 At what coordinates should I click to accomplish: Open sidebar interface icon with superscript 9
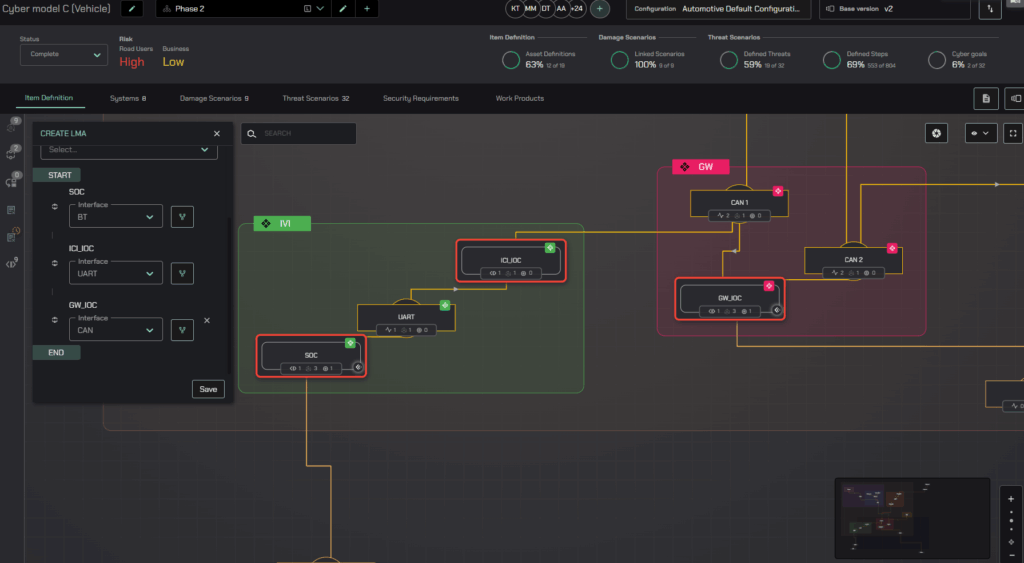12,263
